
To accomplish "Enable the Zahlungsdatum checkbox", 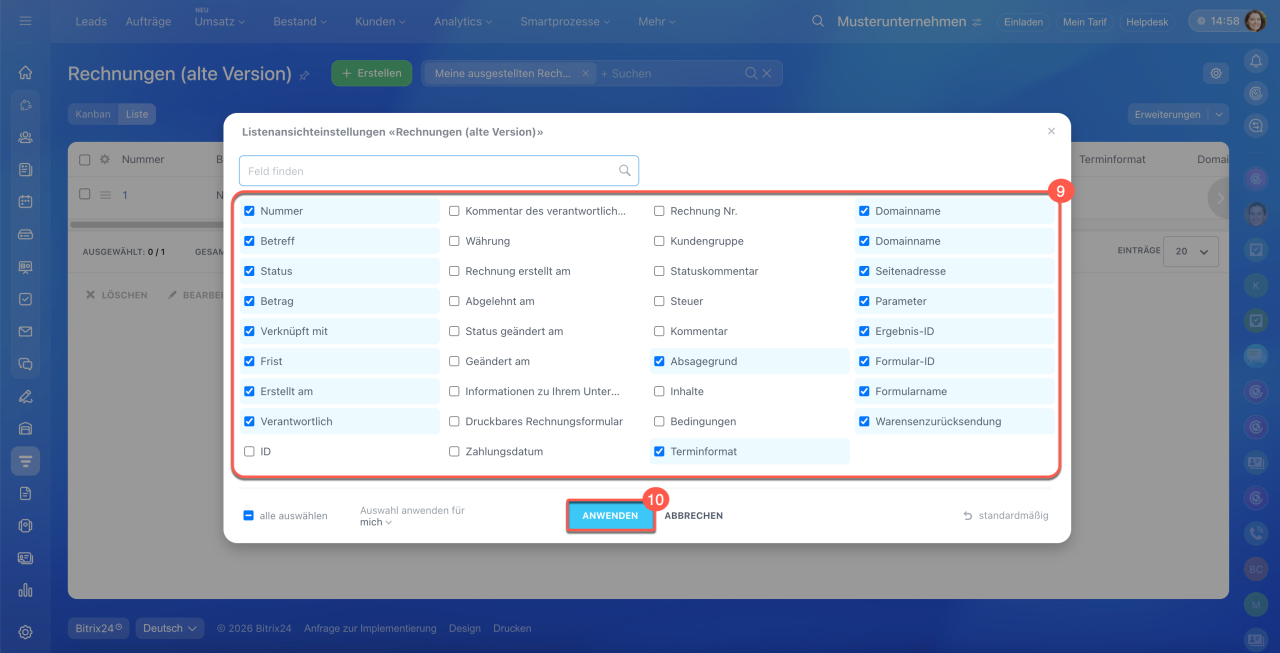I will (x=455, y=451).
